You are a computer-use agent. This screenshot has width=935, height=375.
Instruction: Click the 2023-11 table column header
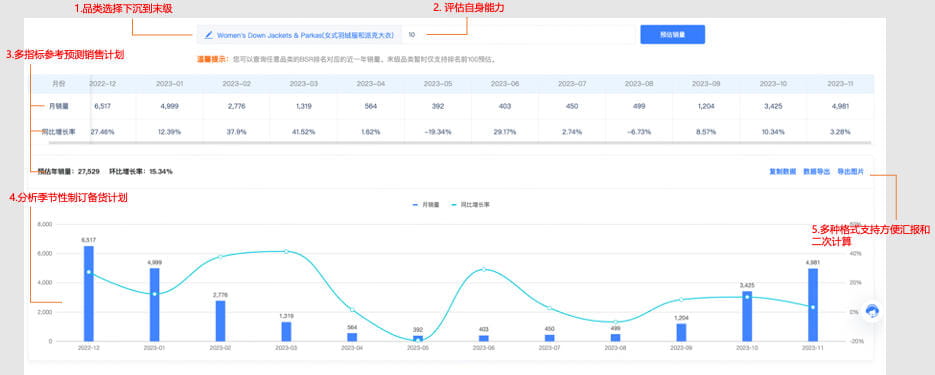(x=840, y=84)
